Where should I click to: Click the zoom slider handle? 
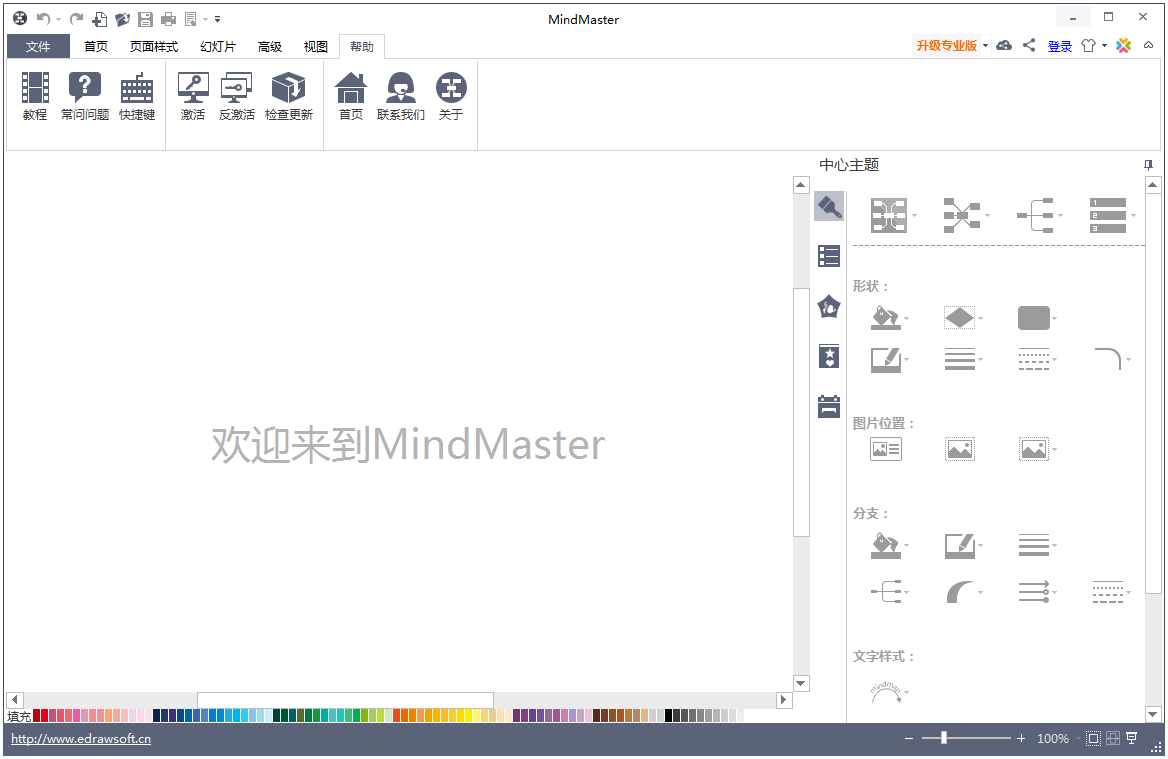click(943, 738)
